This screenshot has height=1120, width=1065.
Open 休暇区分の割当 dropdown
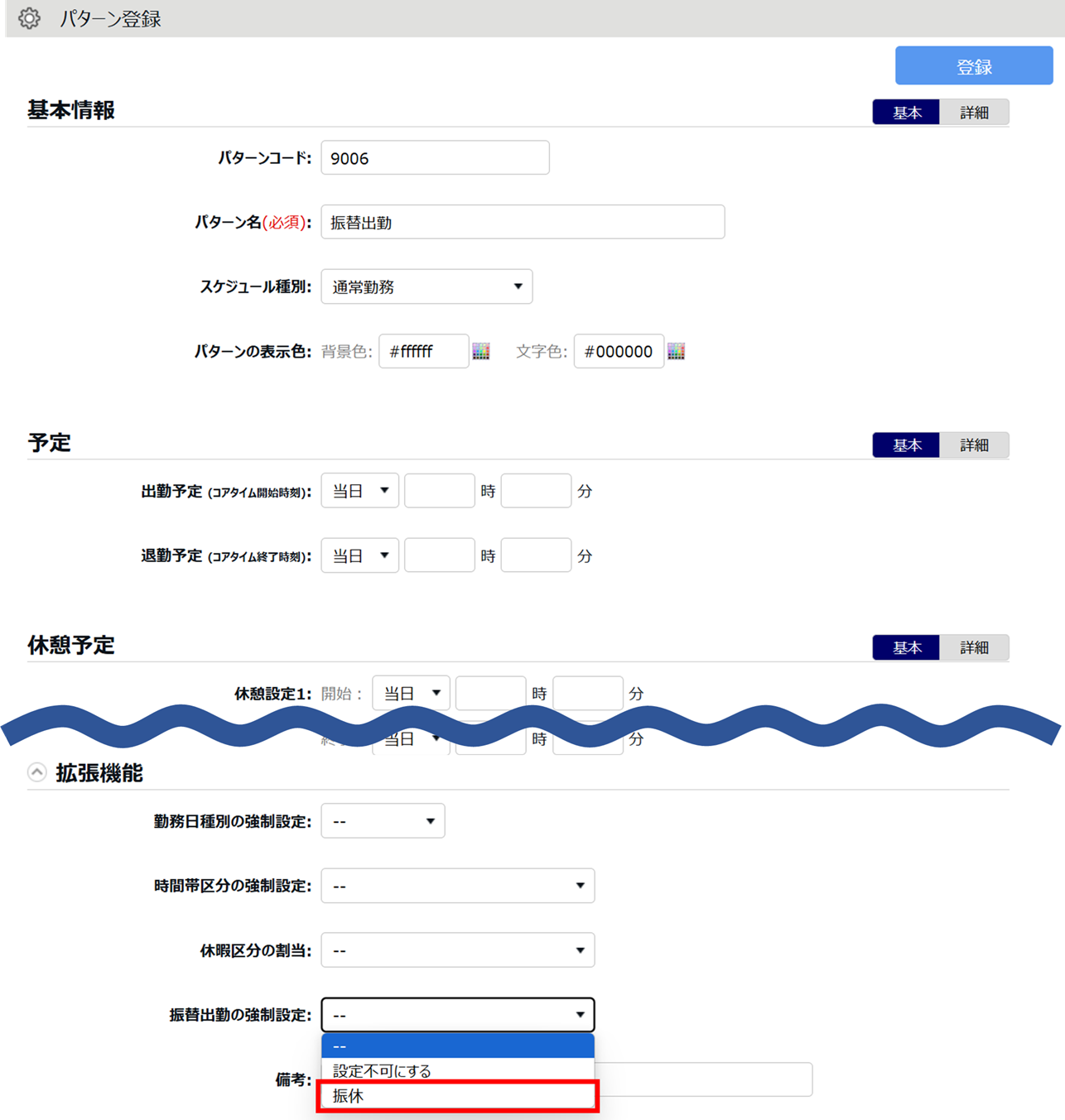point(458,950)
